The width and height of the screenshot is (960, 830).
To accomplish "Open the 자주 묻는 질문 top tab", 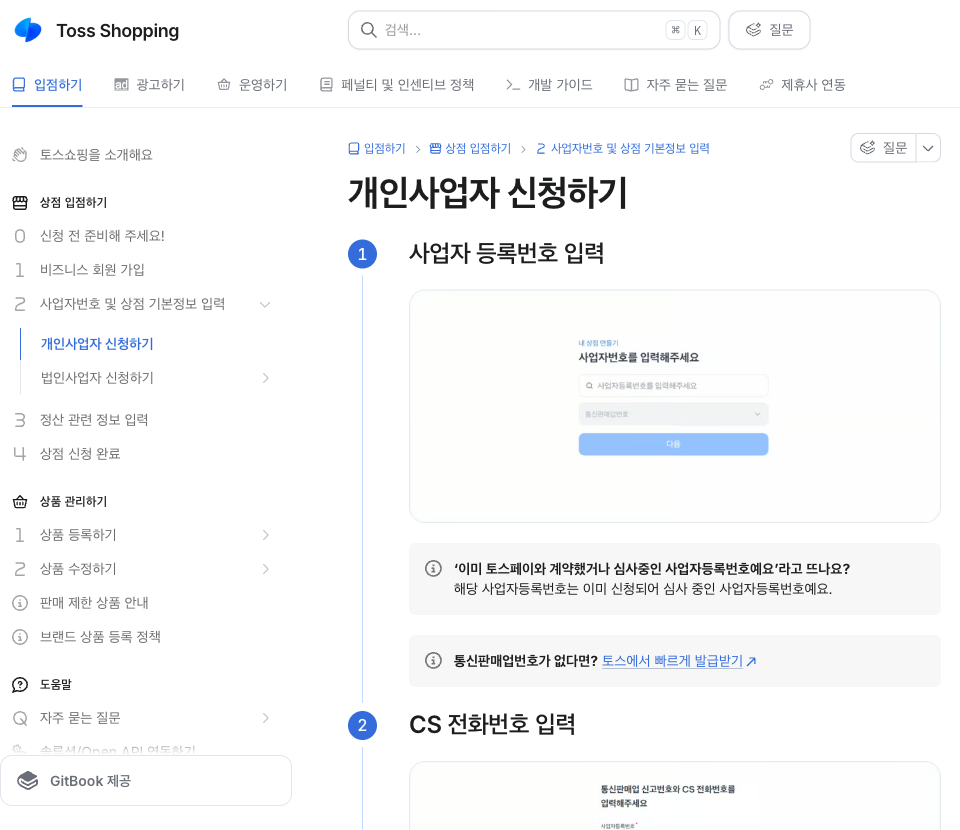I will click(675, 84).
